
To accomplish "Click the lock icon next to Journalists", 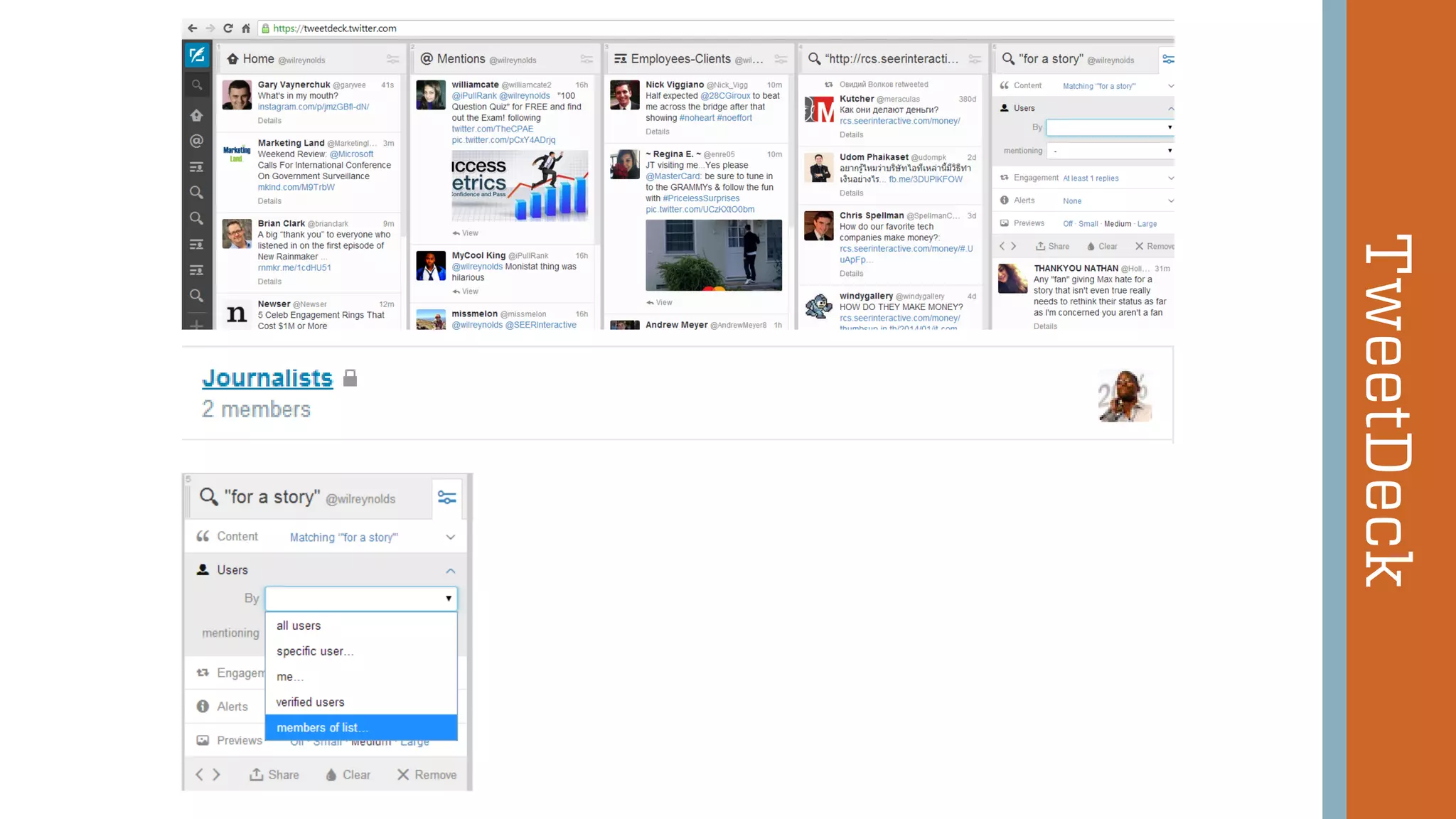I will coord(350,378).
